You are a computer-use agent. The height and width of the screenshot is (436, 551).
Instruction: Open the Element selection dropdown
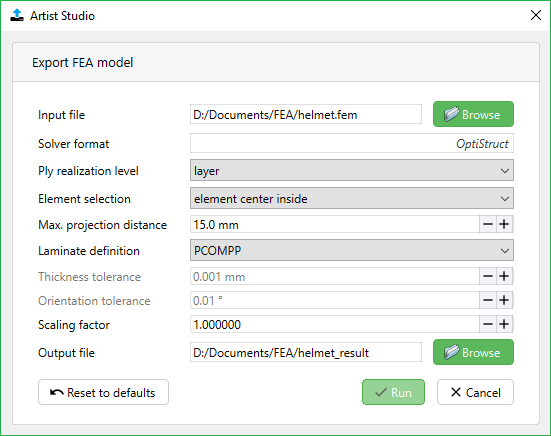352,199
